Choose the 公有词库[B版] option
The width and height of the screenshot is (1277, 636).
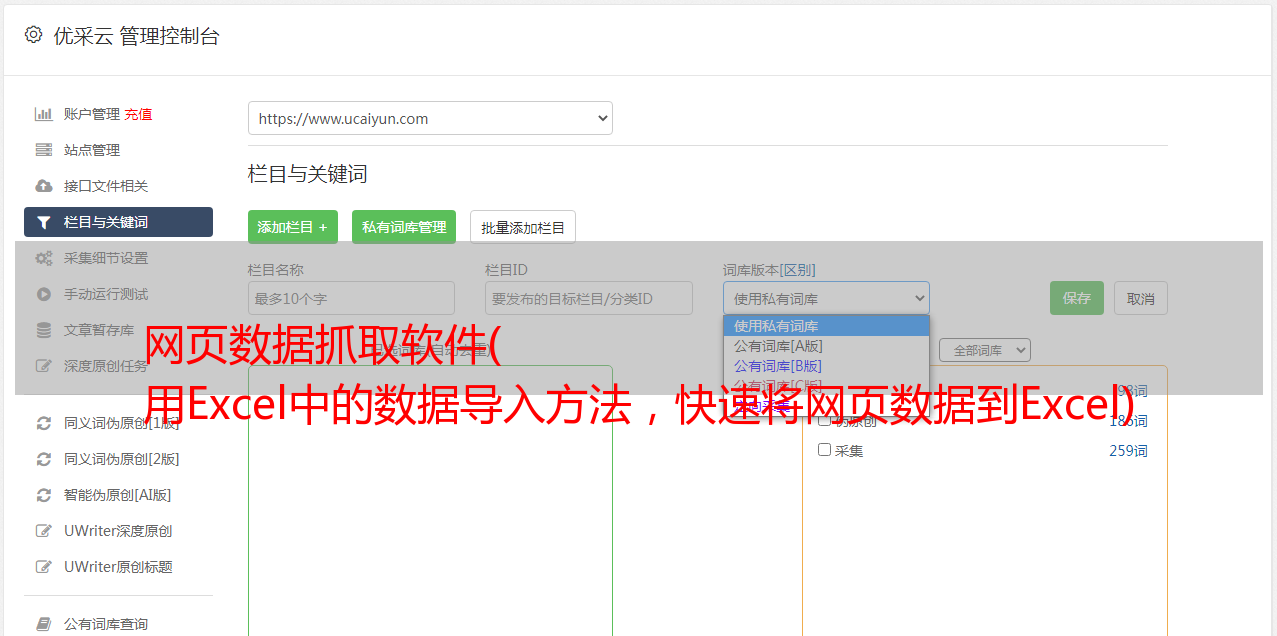click(826, 366)
